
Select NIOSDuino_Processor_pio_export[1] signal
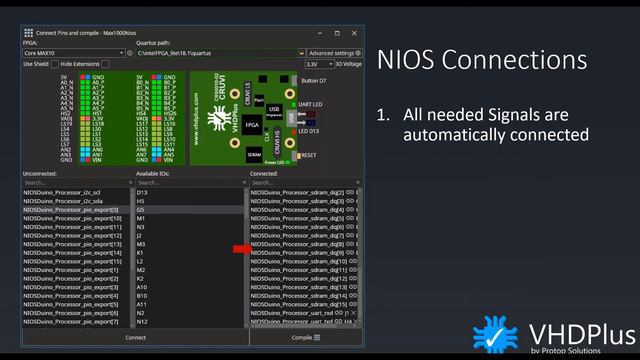[x=76, y=270]
